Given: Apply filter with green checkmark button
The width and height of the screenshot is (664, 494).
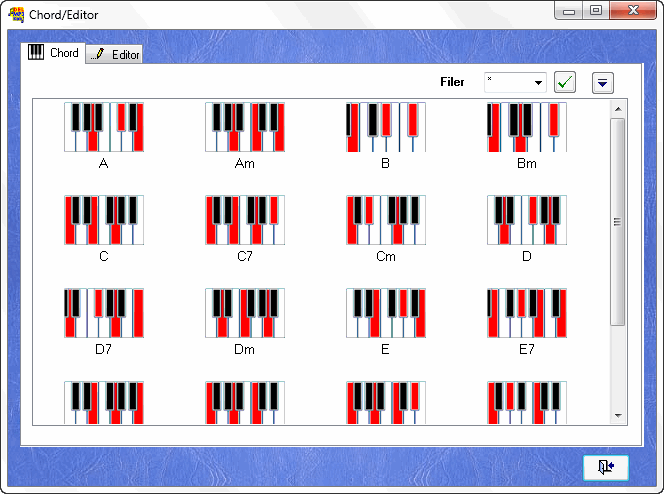Looking at the screenshot, I should 565,82.
